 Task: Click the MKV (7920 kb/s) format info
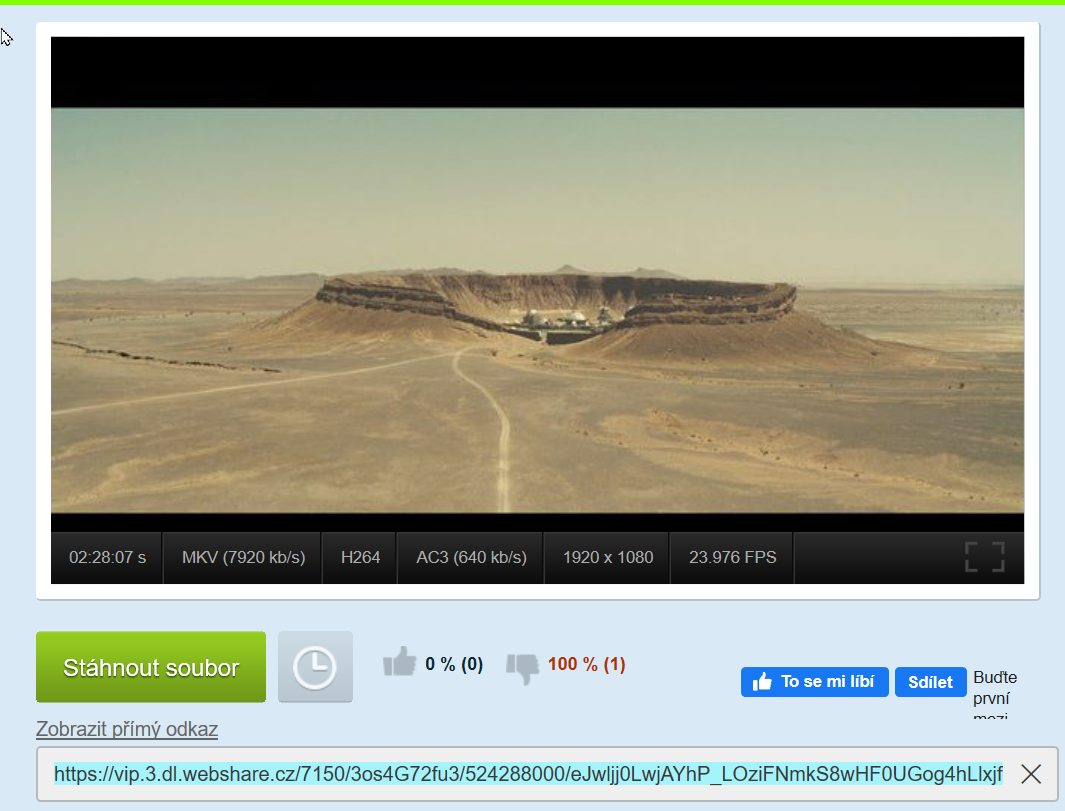pos(243,557)
